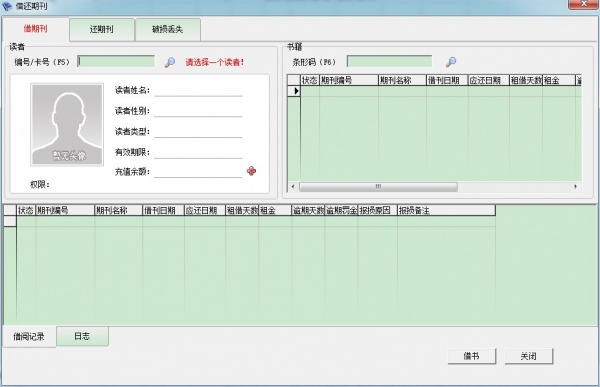Switch to the 还期刊 tab
600x387 pixels.
click(x=102, y=29)
